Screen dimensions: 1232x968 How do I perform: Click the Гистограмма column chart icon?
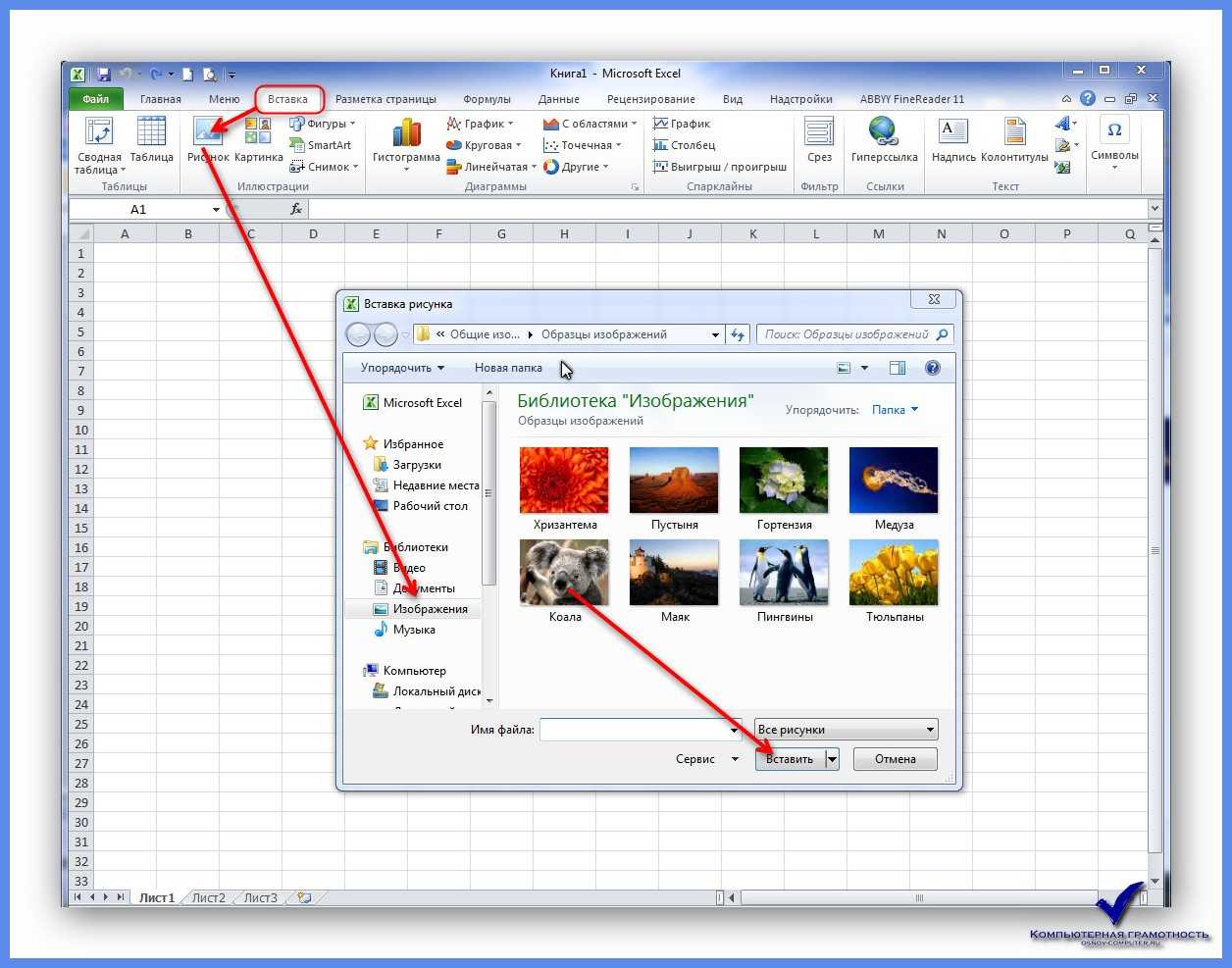[x=406, y=133]
